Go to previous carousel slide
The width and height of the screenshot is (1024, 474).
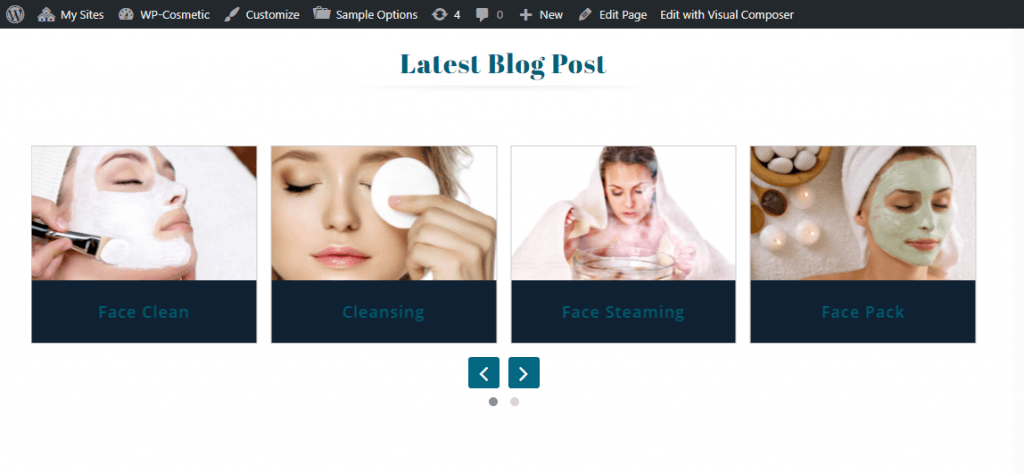click(484, 373)
